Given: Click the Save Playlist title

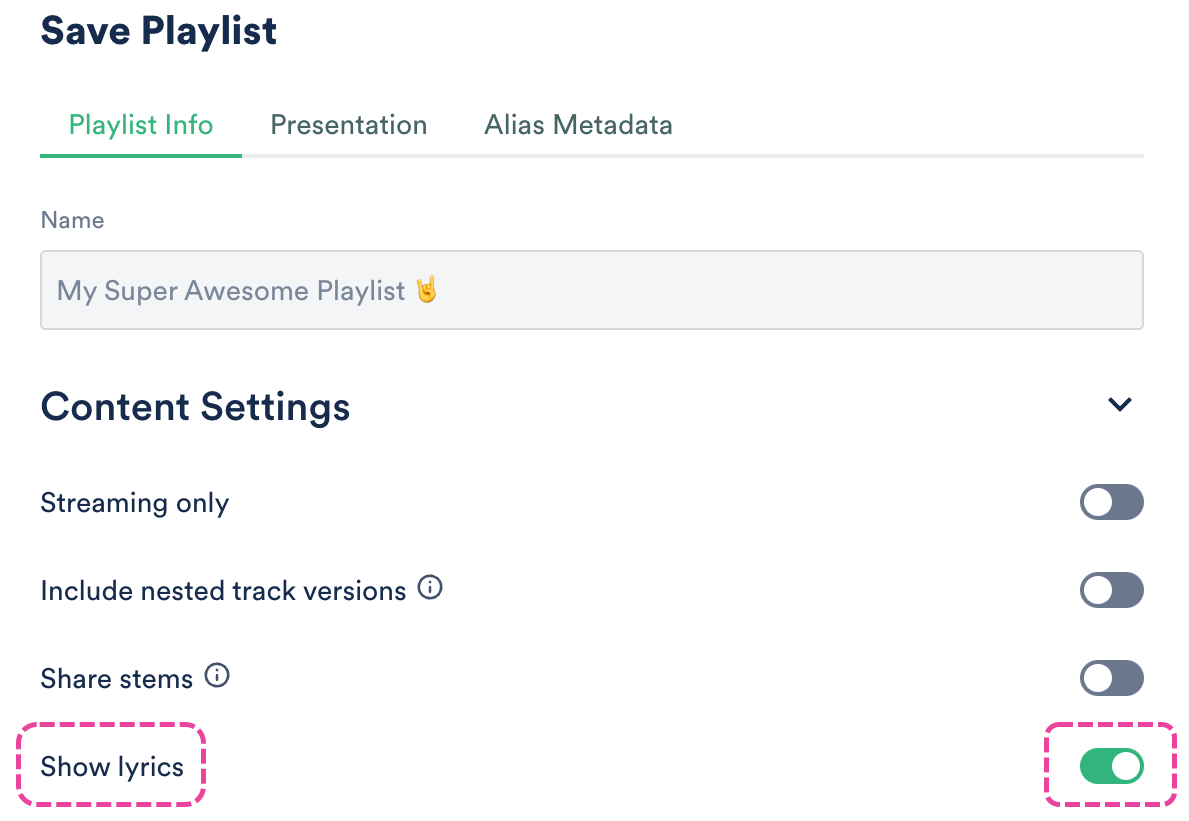Looking at the screenshot, I should point(158,31).
